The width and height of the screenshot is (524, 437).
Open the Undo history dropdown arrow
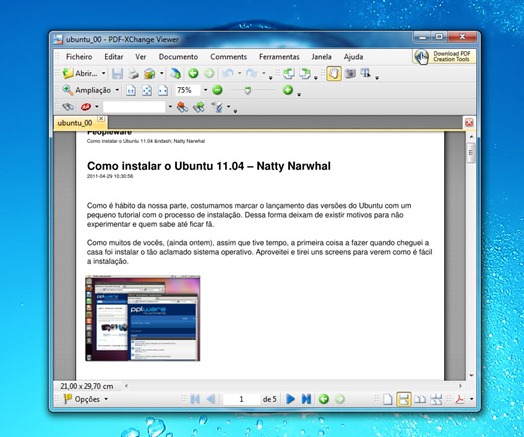[239, 73]
